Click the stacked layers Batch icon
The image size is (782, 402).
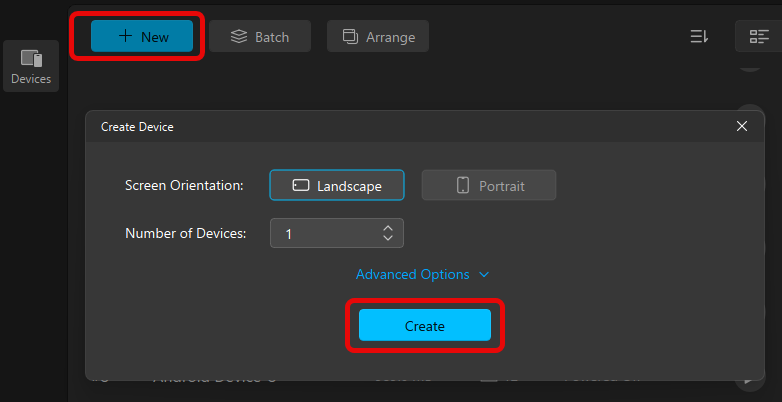click(238, 36)
